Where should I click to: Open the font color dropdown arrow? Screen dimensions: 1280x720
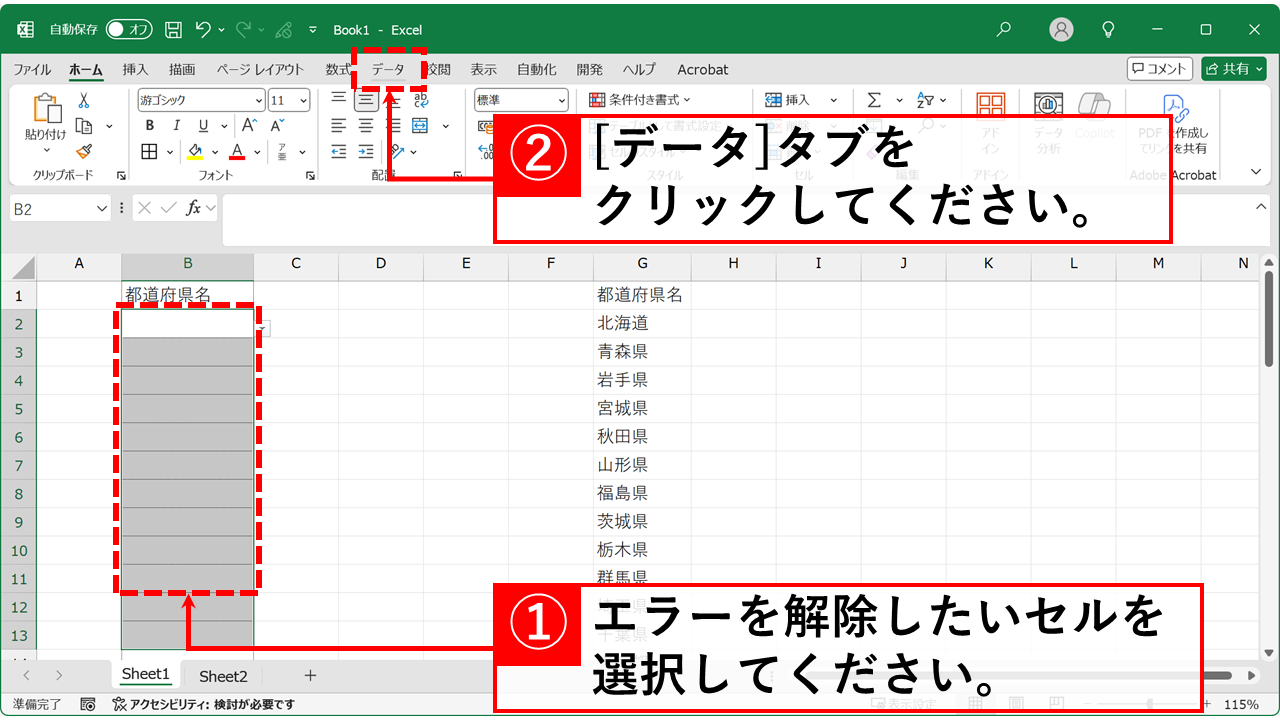tap(257, 153)
